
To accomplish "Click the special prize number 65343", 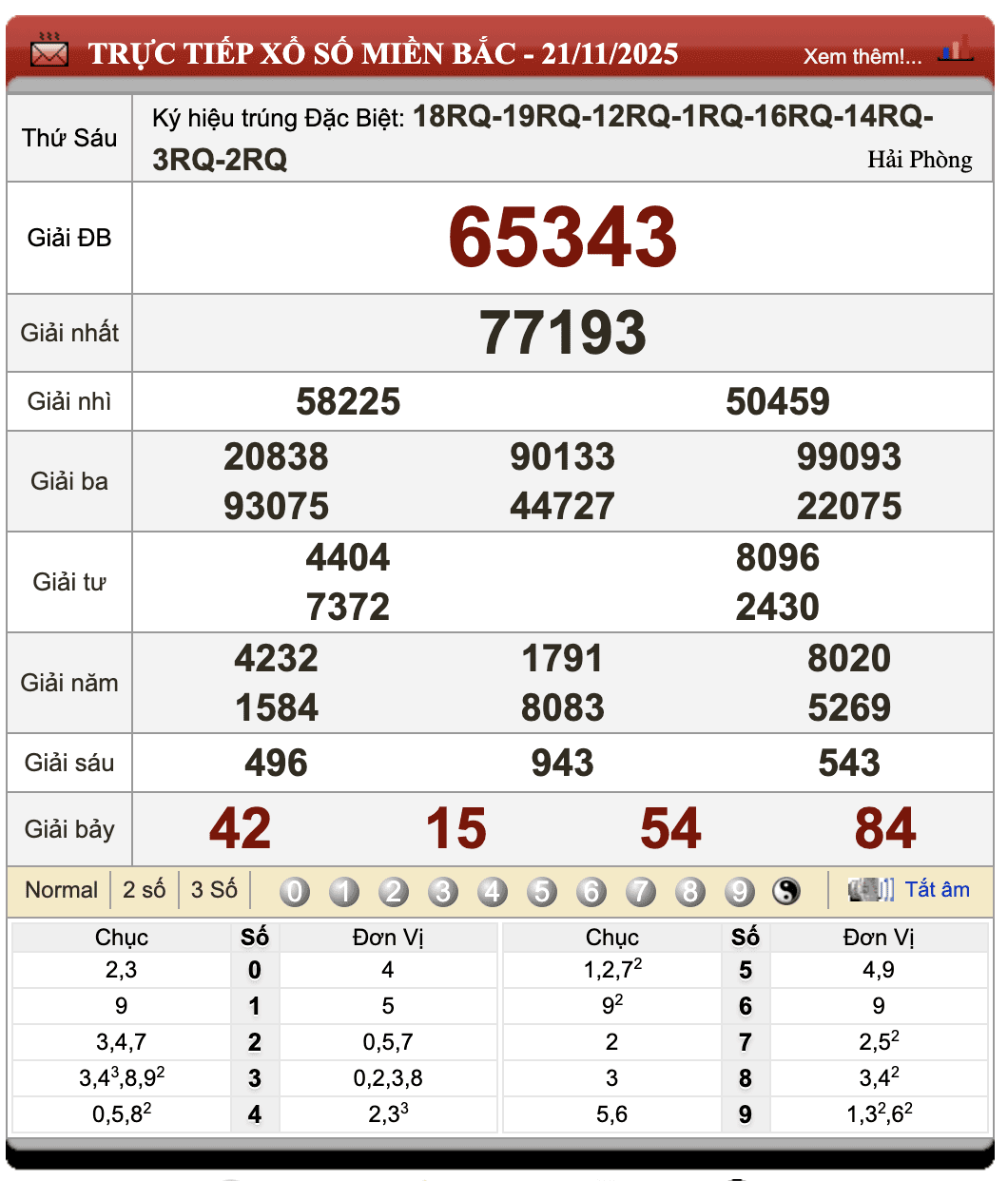I will 562,238.
